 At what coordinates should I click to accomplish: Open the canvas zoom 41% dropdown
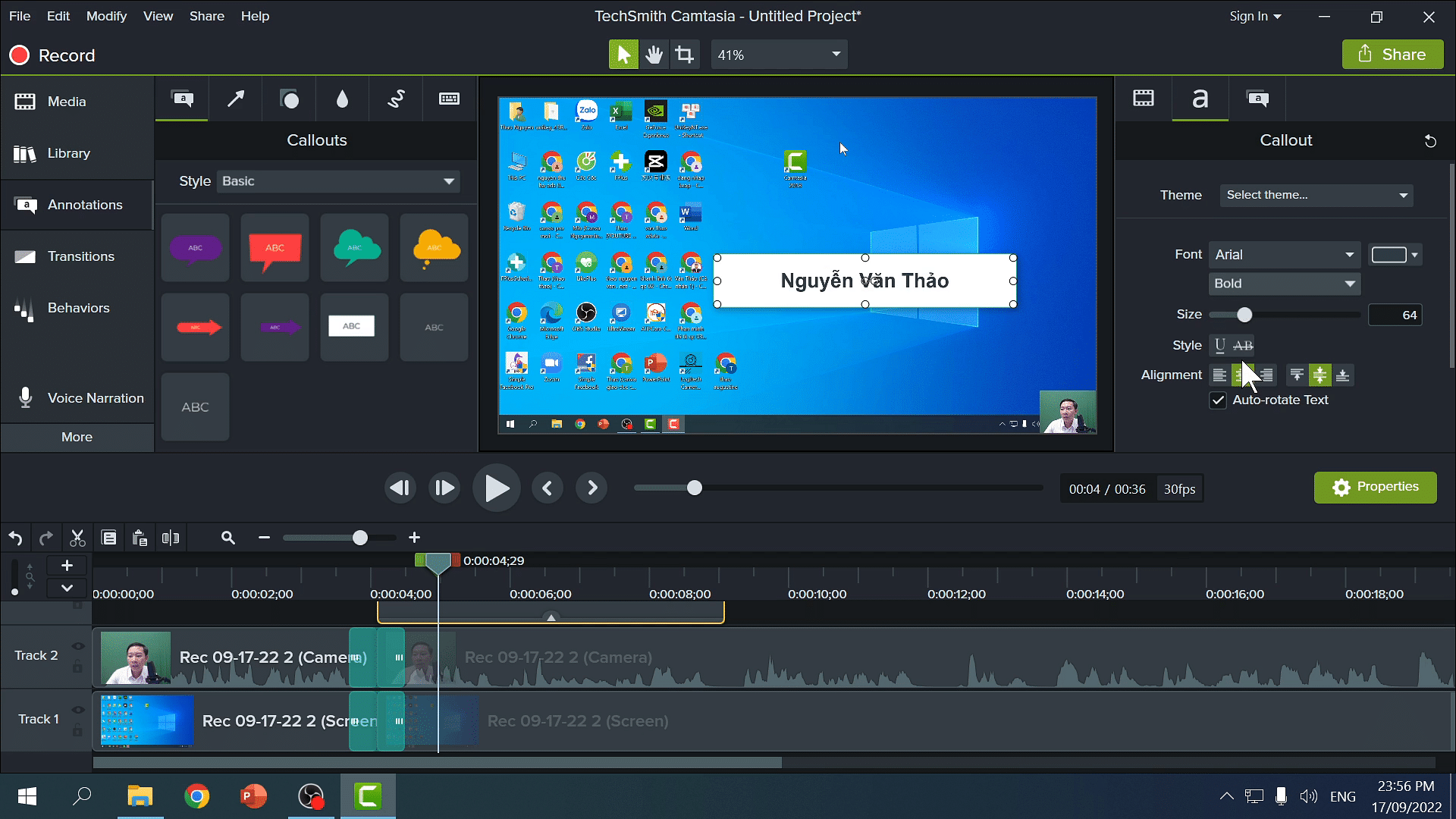pyautogui.click(x=779, y=55)
